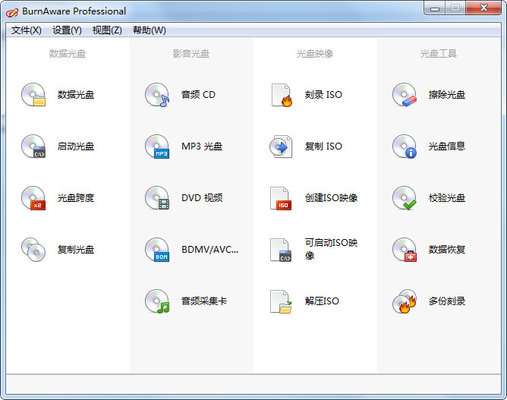
Task: Select the 擦除光盘 eraser icon
Action: pos(405,95)
